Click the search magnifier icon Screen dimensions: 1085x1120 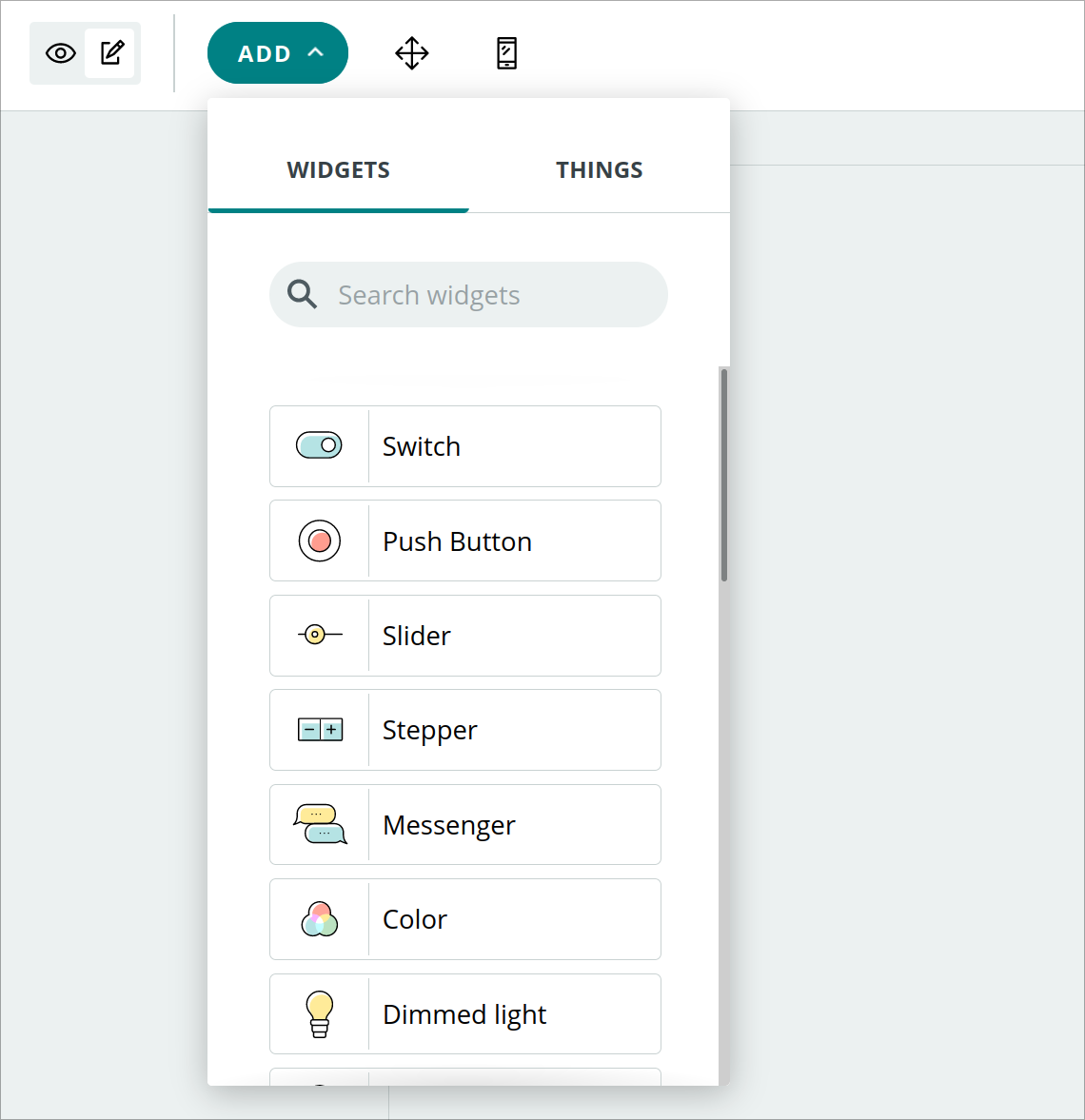point(302,294)
